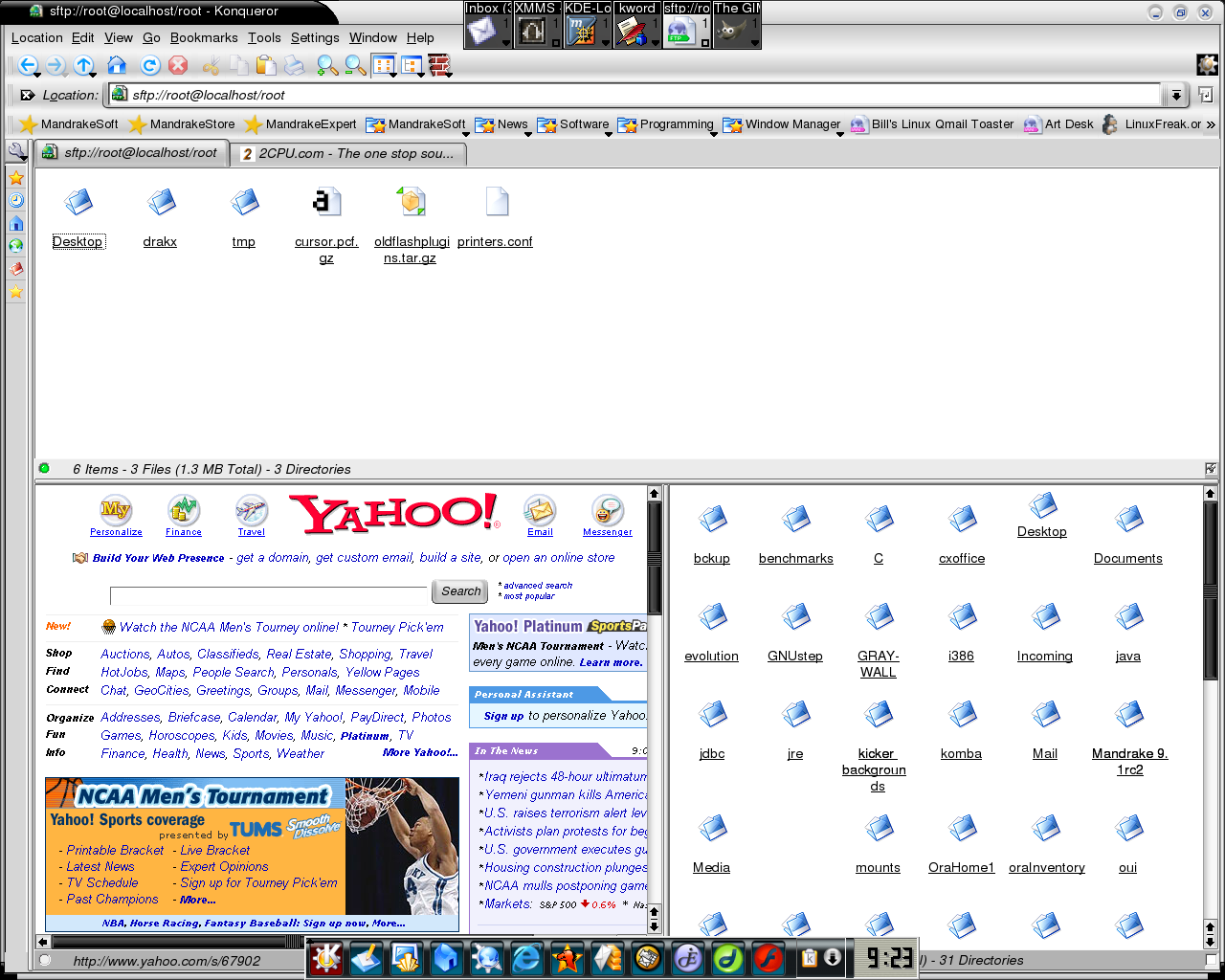Print the current view
This screenshot has height=980, width=1225.
click(x=295, y=65)
